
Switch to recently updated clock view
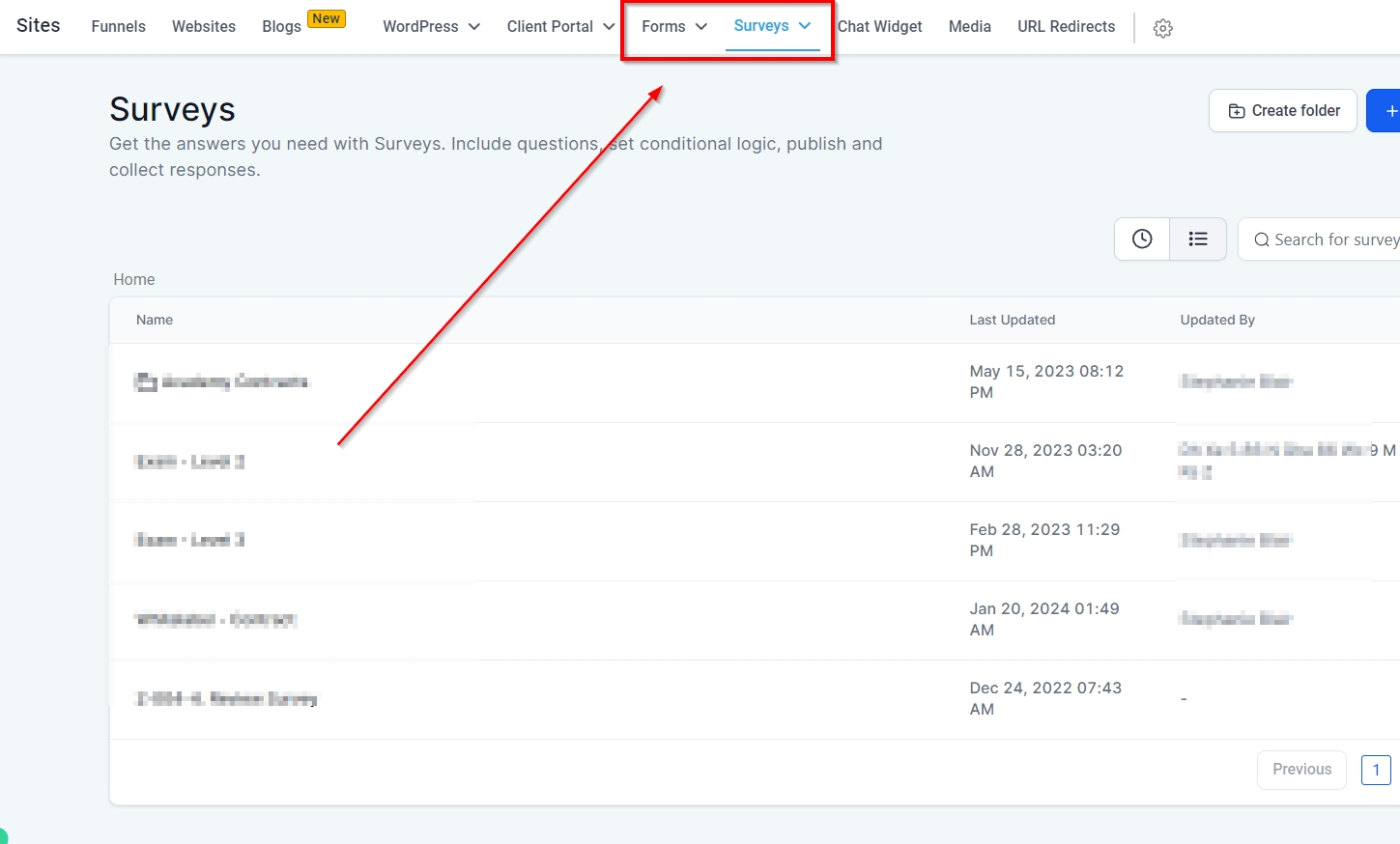(x=1142, y=239)
